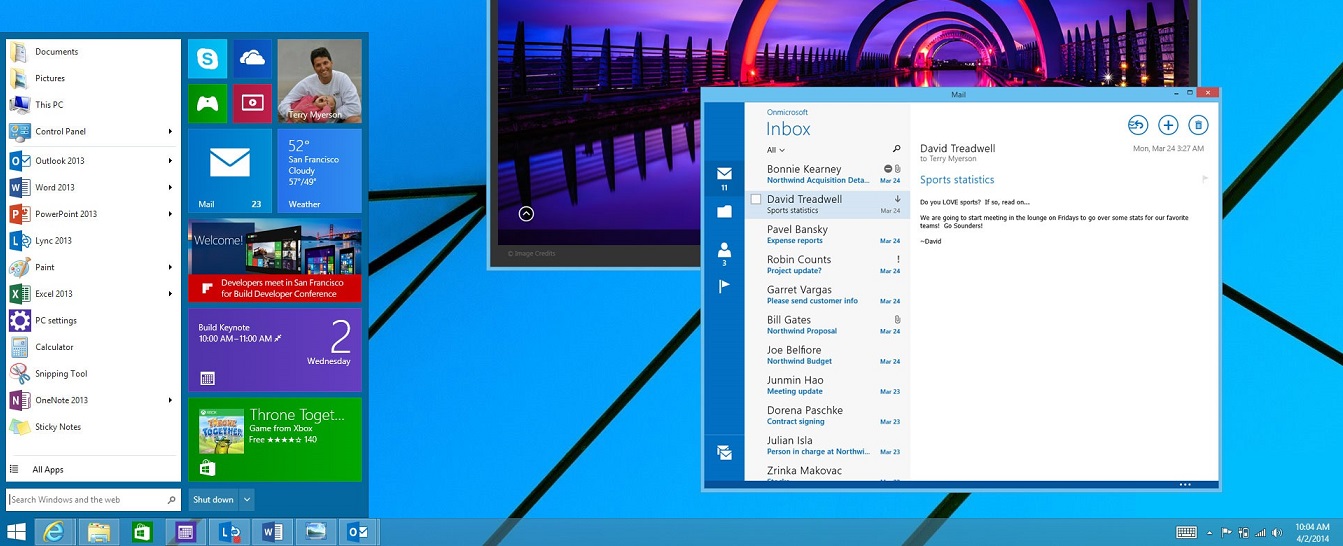Click the Mail inbox icon in Mail sidebar

724,174
